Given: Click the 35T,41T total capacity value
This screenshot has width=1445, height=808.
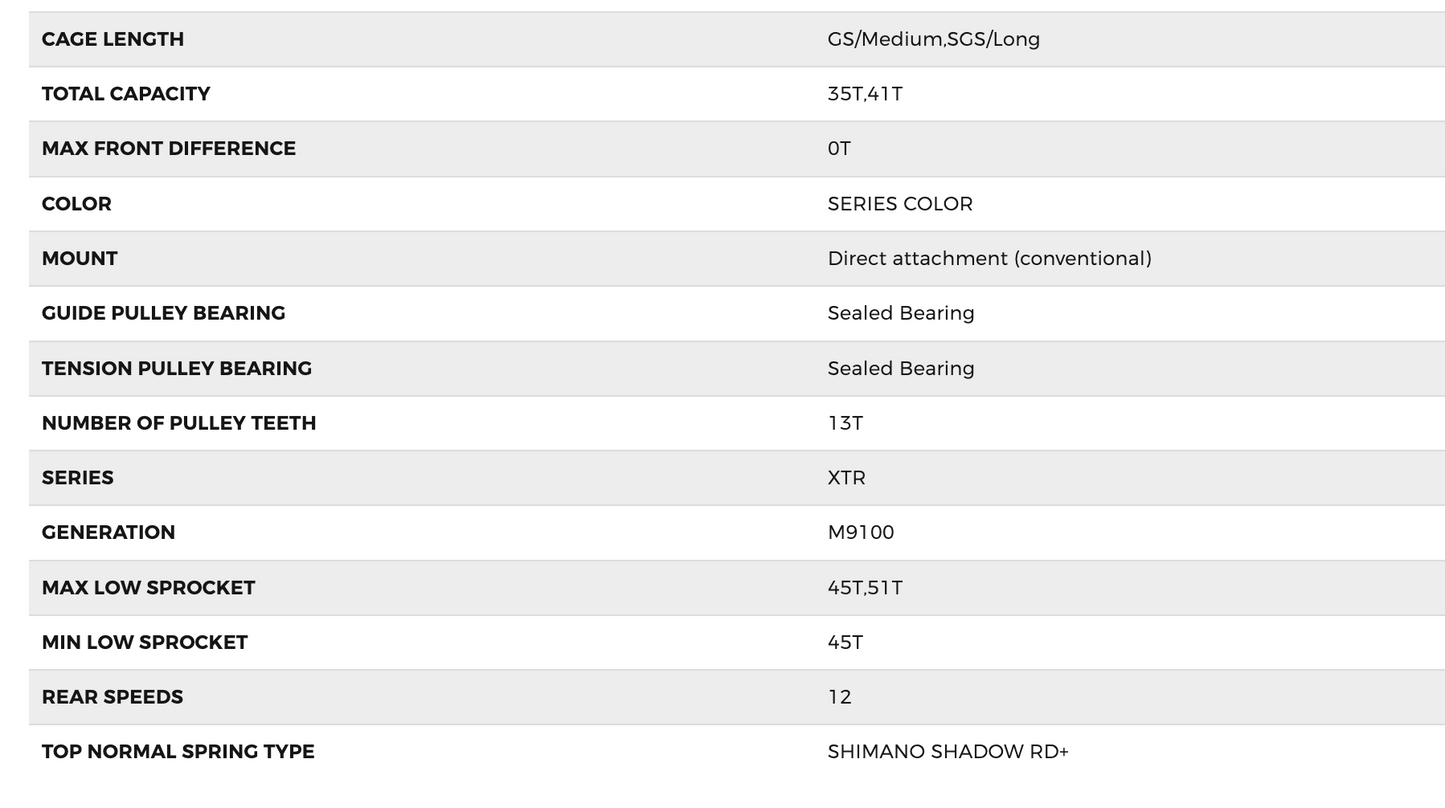Looking at the screenshot, I should (865, 94).
